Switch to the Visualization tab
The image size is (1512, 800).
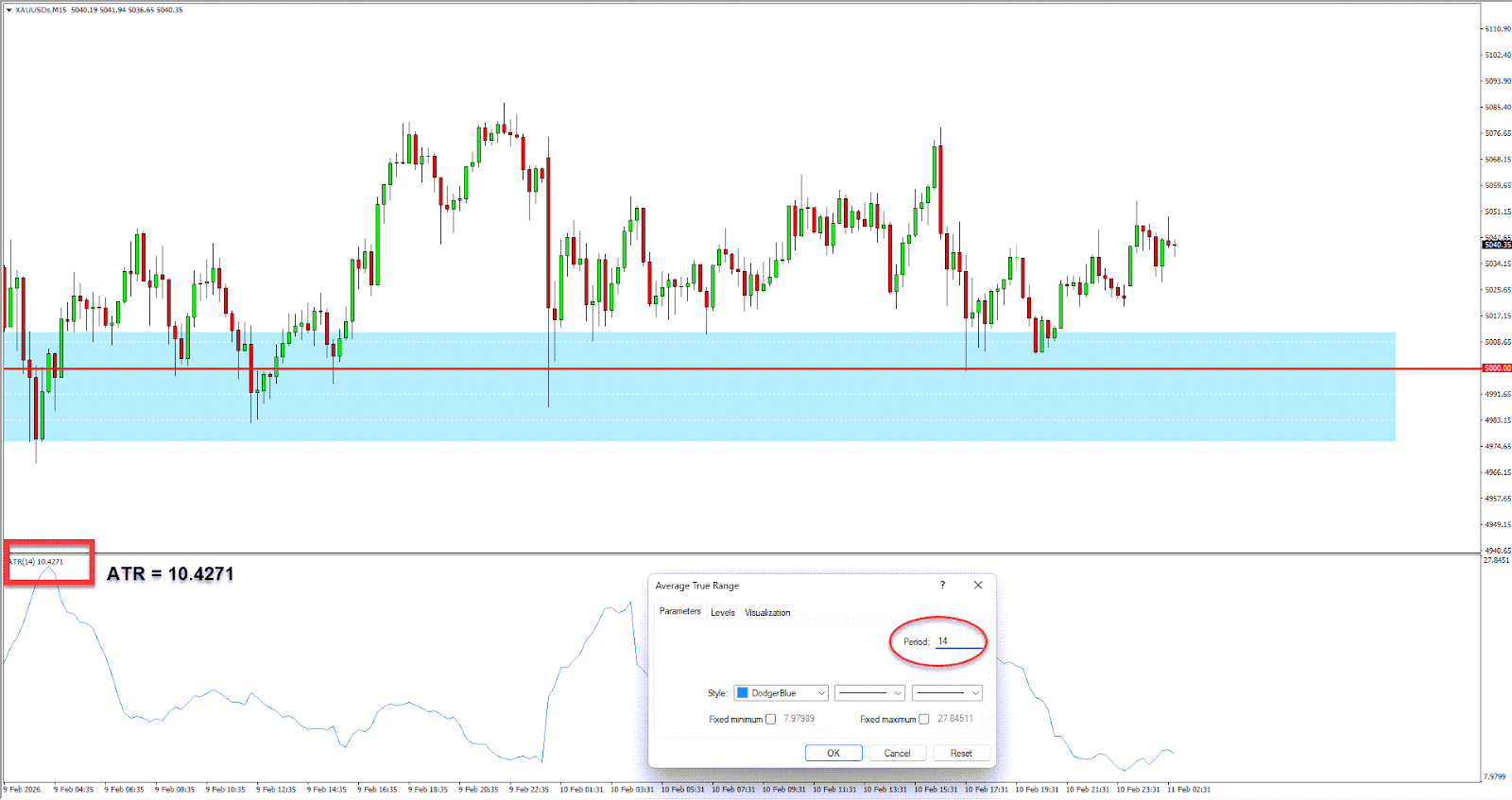tap(767, 613)
